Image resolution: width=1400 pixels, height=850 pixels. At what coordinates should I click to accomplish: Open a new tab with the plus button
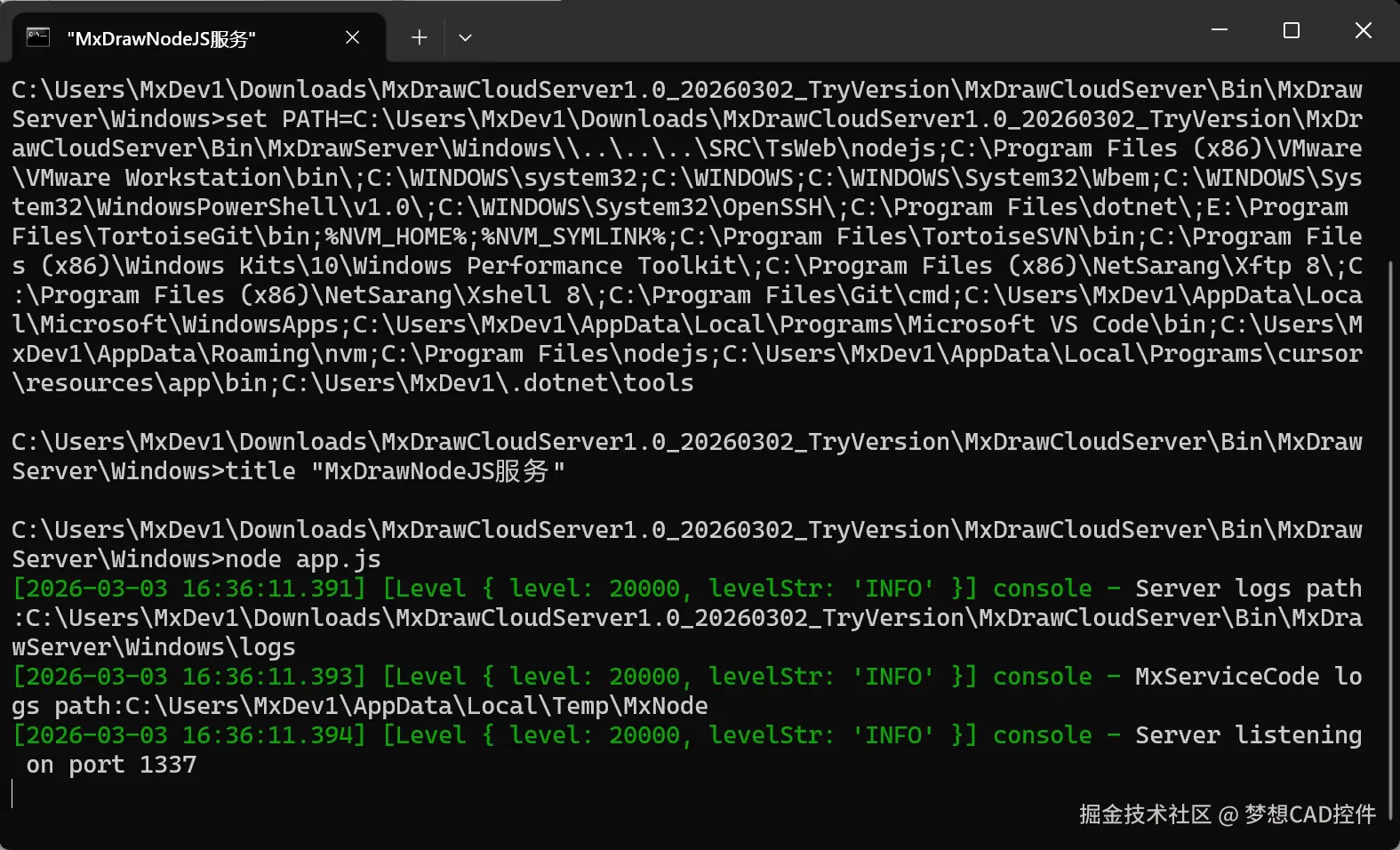click(420, 37)
